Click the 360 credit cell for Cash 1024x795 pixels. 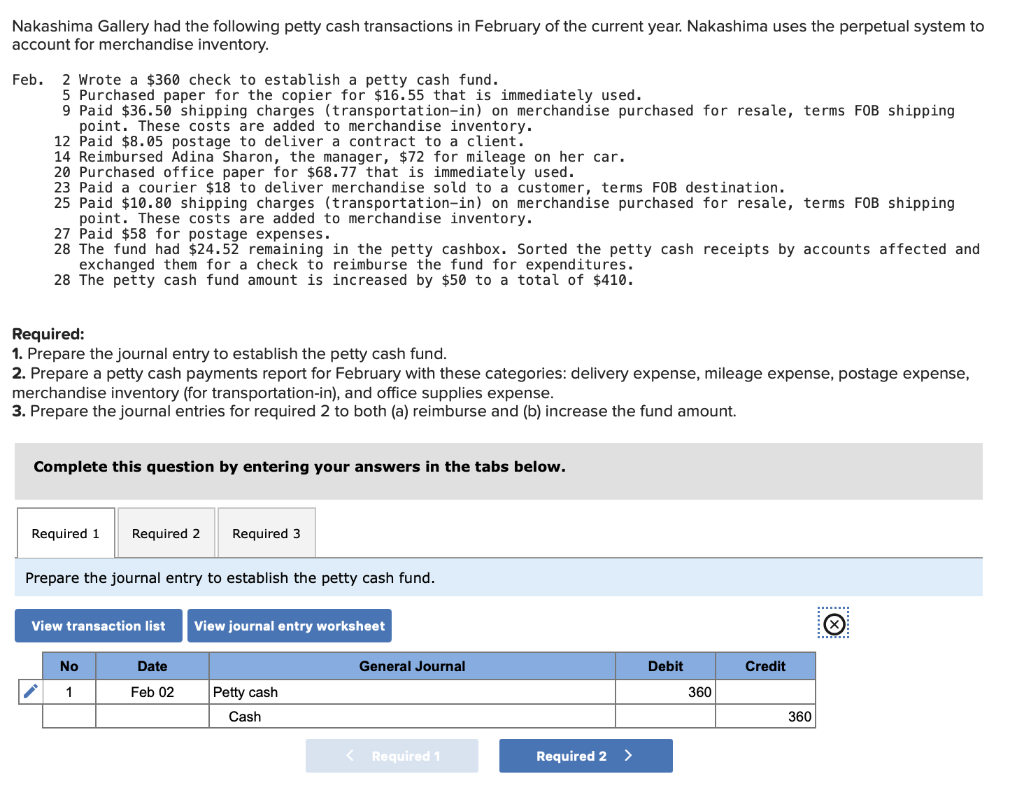coord(765,716)
